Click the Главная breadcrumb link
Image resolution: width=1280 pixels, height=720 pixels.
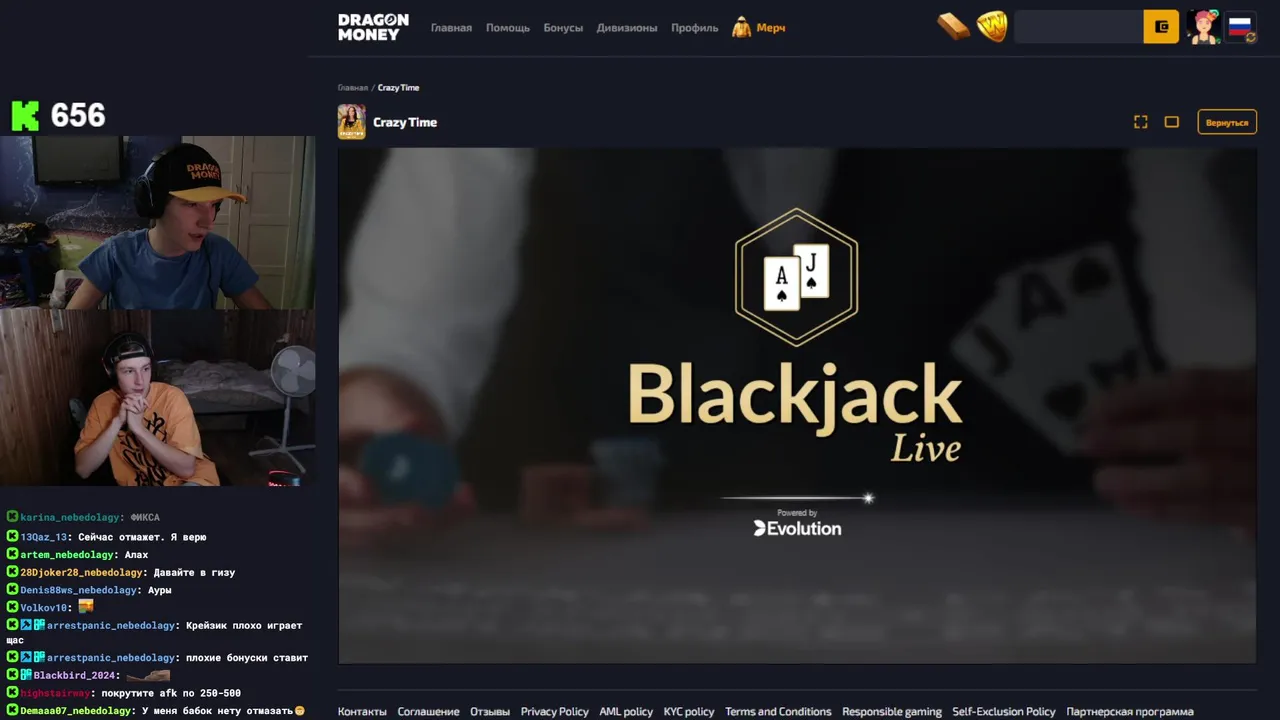click(353, 88)
